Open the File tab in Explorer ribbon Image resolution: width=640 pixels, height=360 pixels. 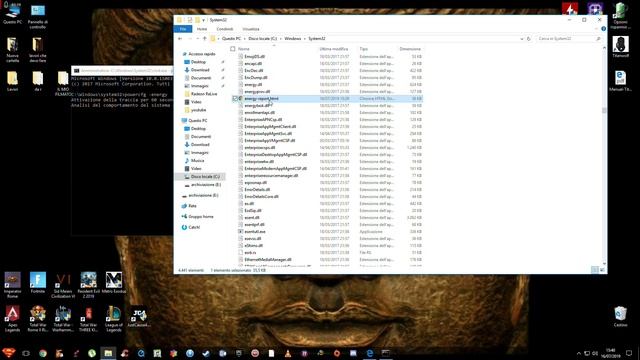[183, 29]
